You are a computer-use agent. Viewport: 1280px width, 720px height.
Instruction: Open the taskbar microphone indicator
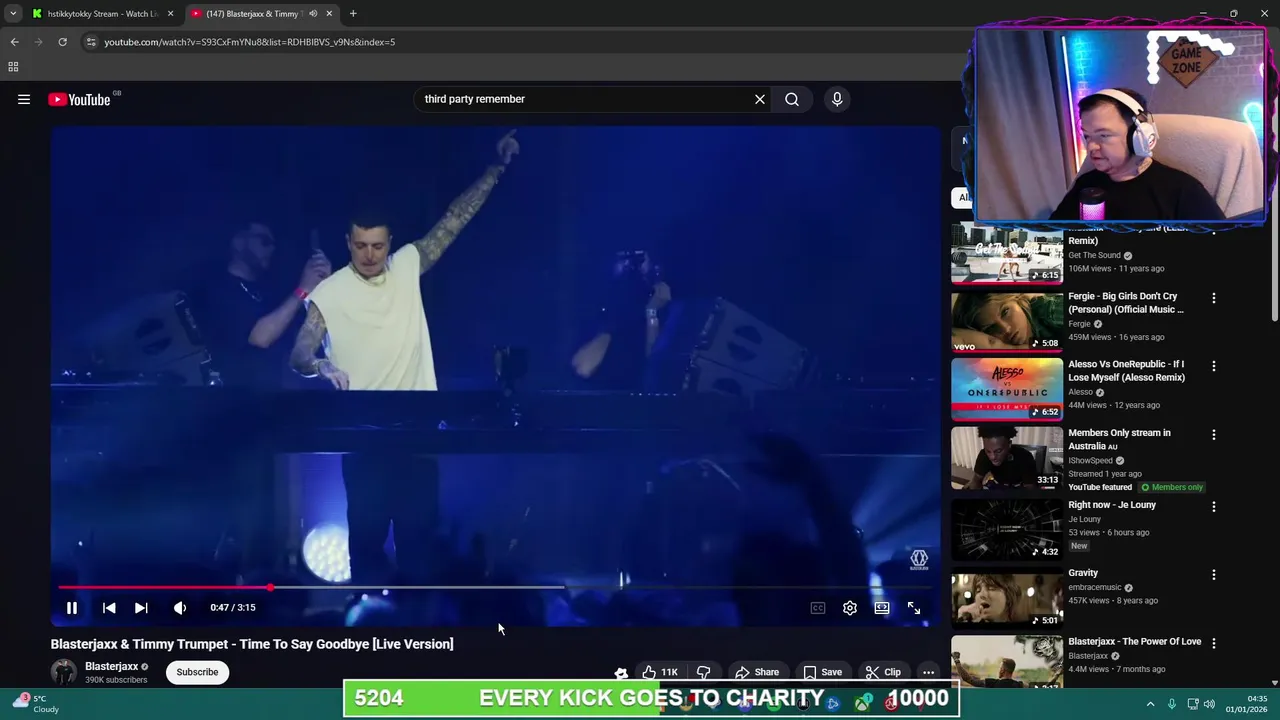click(1172, 704)
